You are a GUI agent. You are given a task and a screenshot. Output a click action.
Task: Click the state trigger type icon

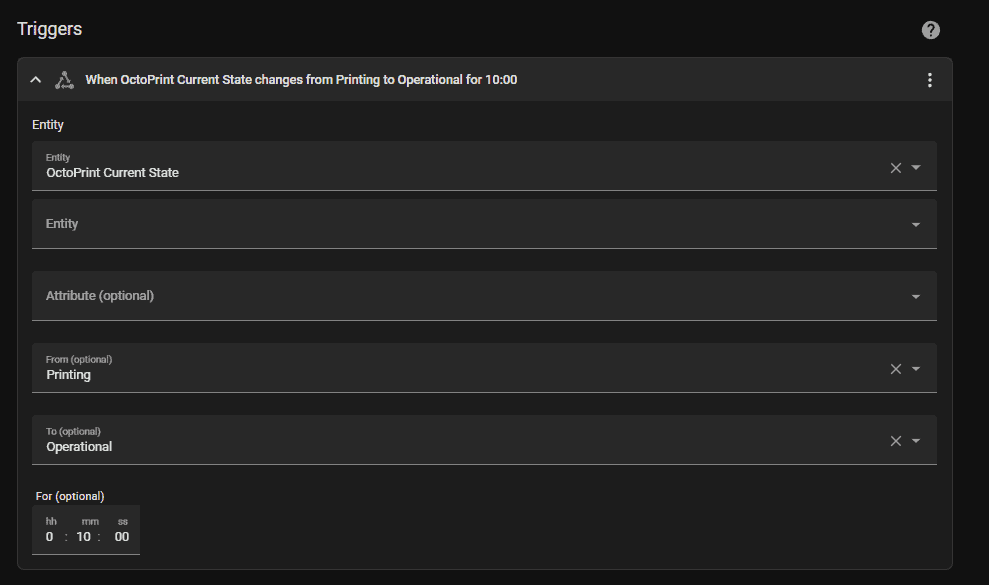click(x=64, y=80)
